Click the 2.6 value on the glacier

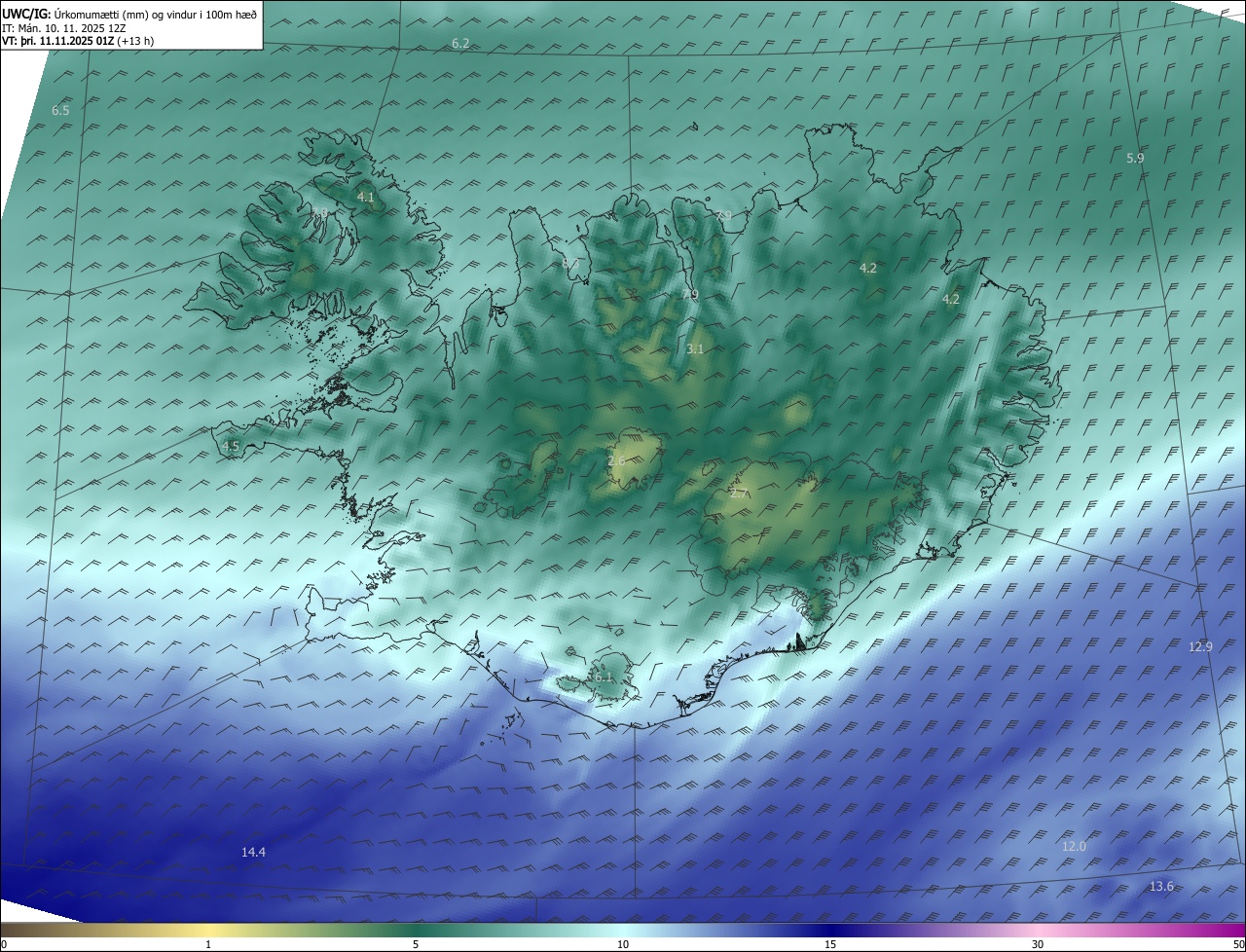(x=616, y=460)
